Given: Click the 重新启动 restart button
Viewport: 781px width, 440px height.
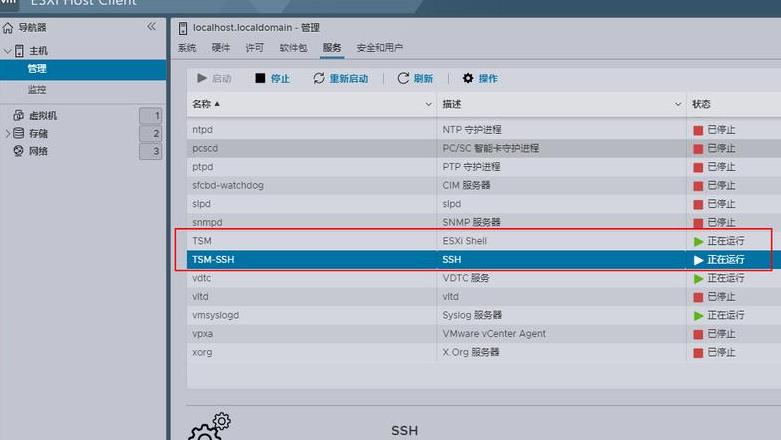Looking at the screenshot, I should pyautogui.click(x=341, y=78).
